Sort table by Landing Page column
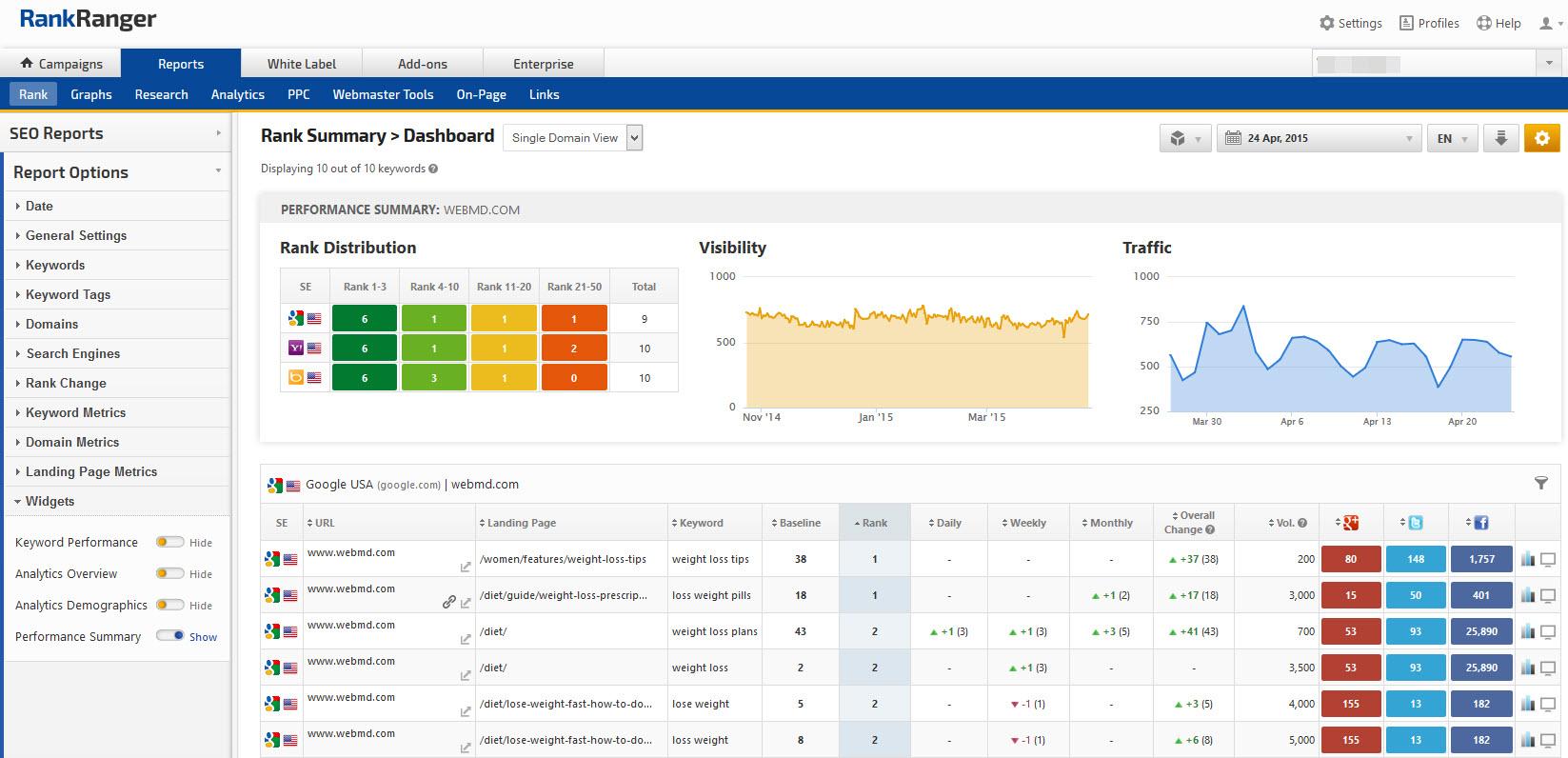 [x=571, y=523]
